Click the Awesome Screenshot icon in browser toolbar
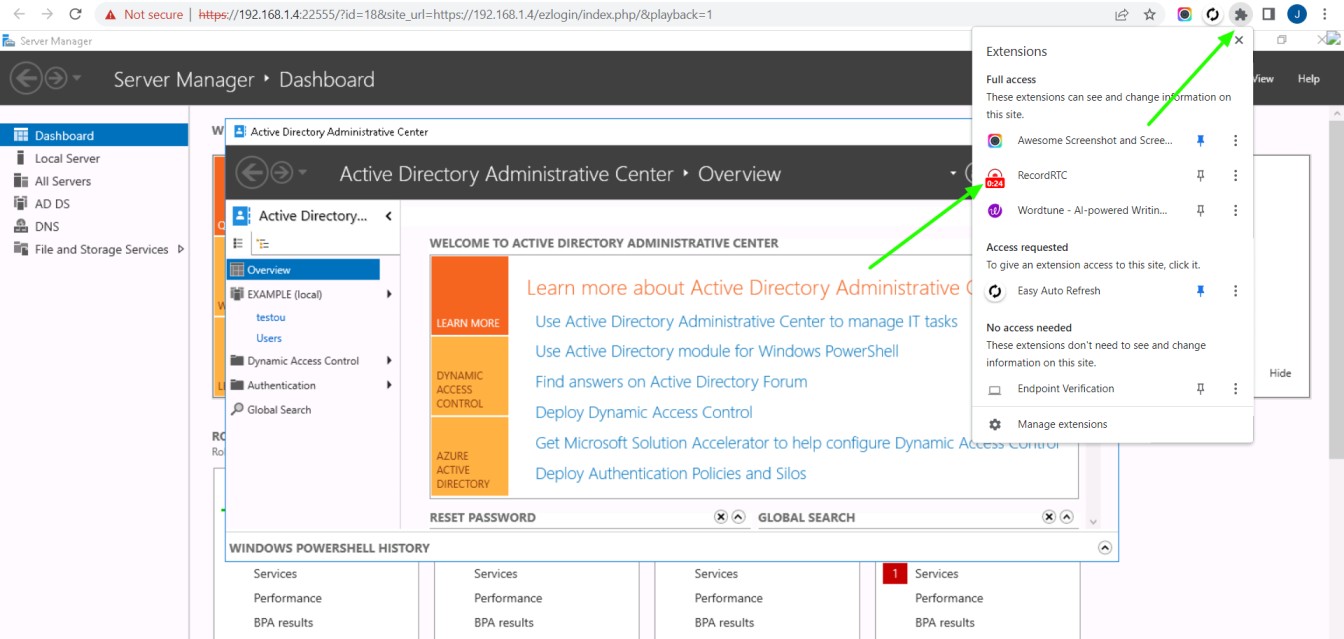The height and width of the screenshot is (639, 1344). tap(1185, 14)
